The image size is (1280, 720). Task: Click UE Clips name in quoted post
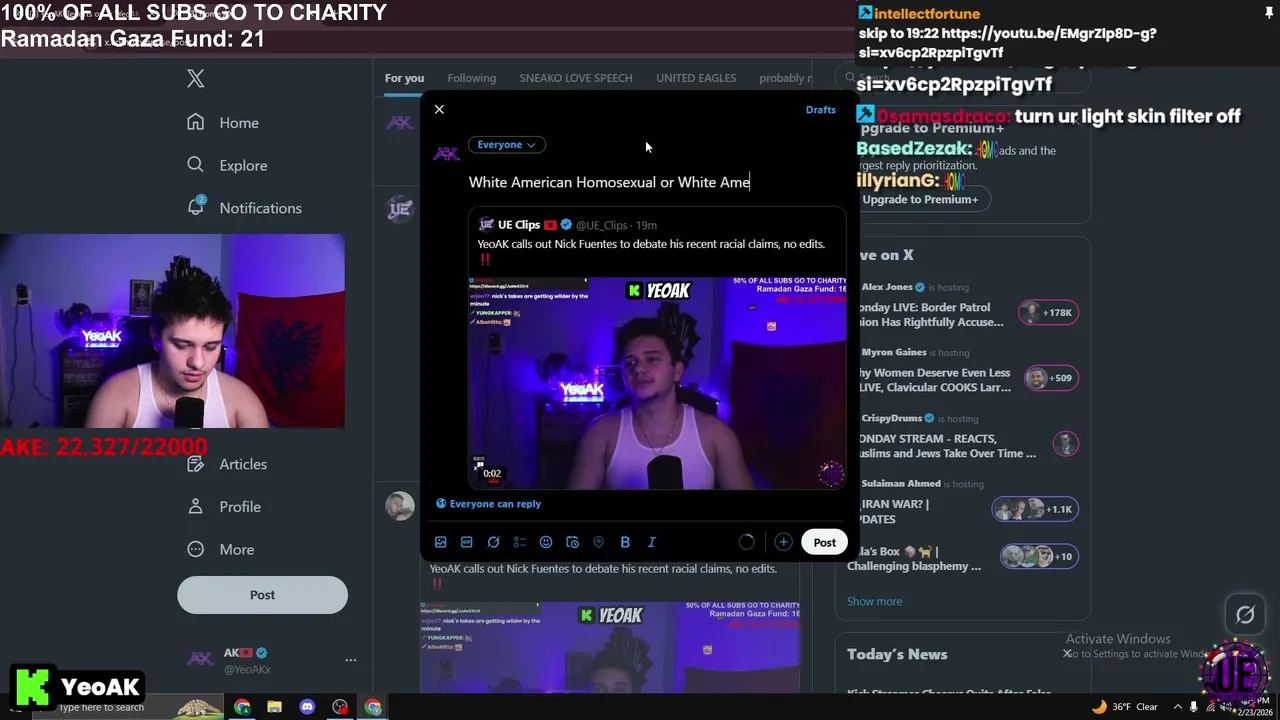(519, 225)
